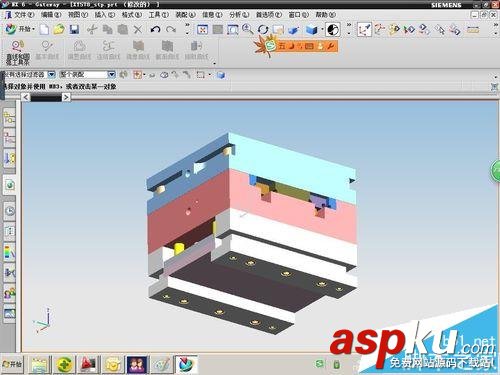Click the first synchronous modeling tool button

(x=18, y=53)
